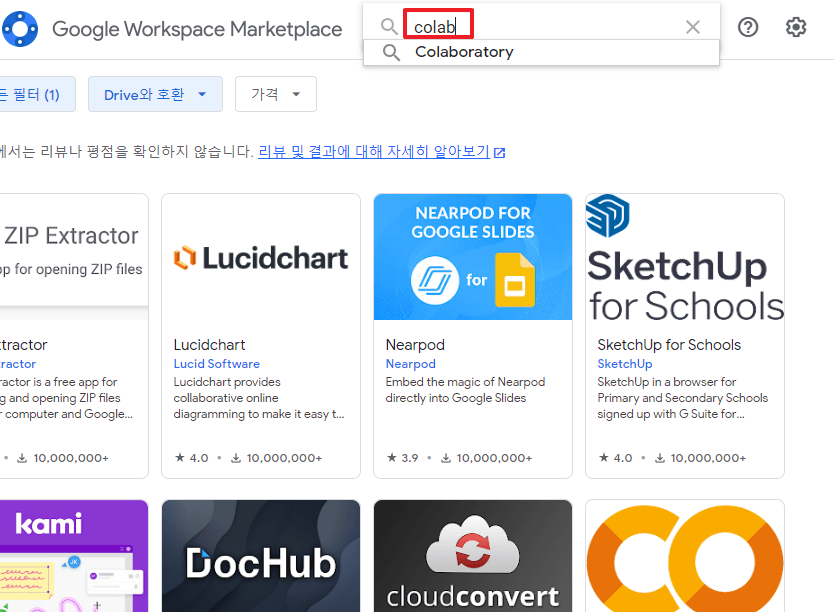The height and width of the screenshot is (612, 834).
Task: Click the Nearpod description about Google Slides
Action: pos(465,390)
